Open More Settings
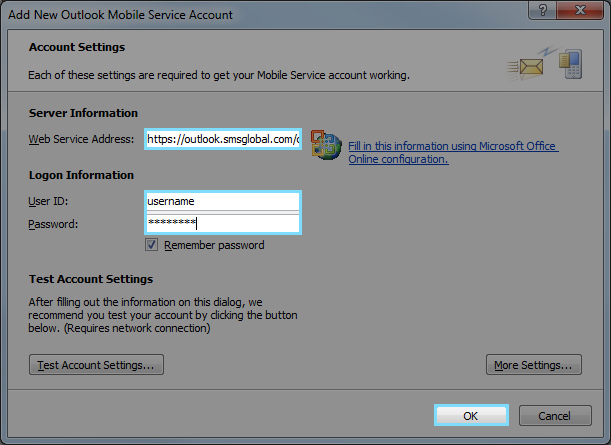Image resolution: width=611 pixels, height=445 pixels. (533, 365)
